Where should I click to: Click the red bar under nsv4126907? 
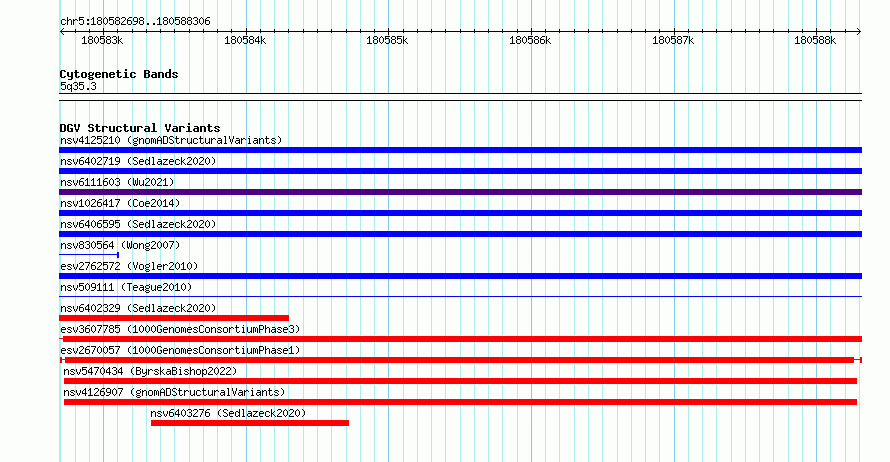[460, 402]
